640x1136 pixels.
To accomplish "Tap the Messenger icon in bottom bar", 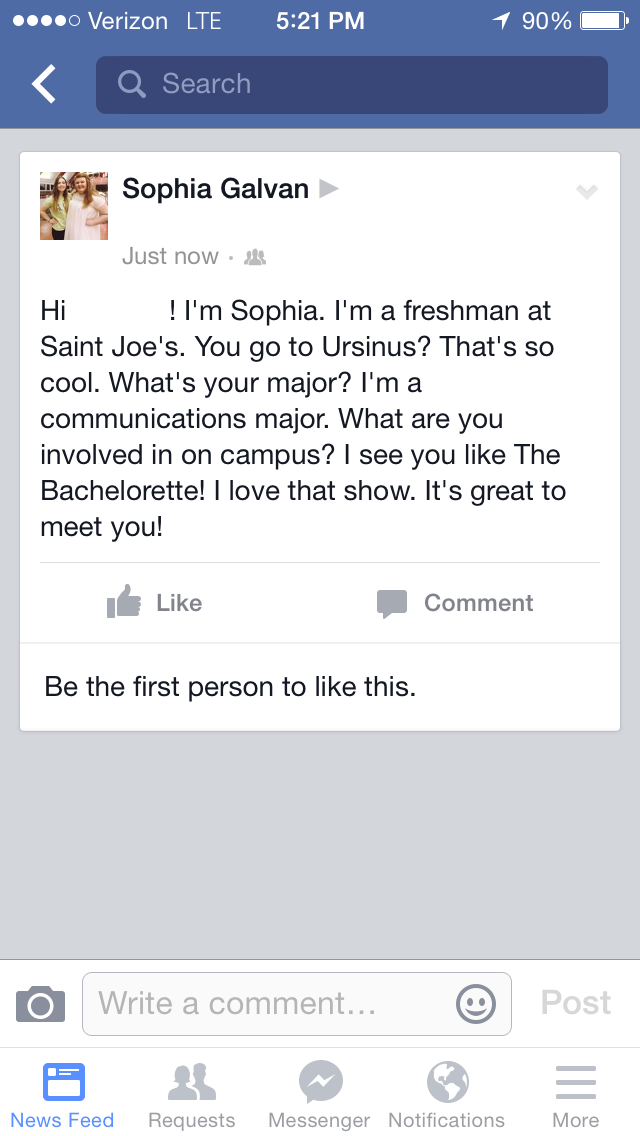I will (320, 1082).
